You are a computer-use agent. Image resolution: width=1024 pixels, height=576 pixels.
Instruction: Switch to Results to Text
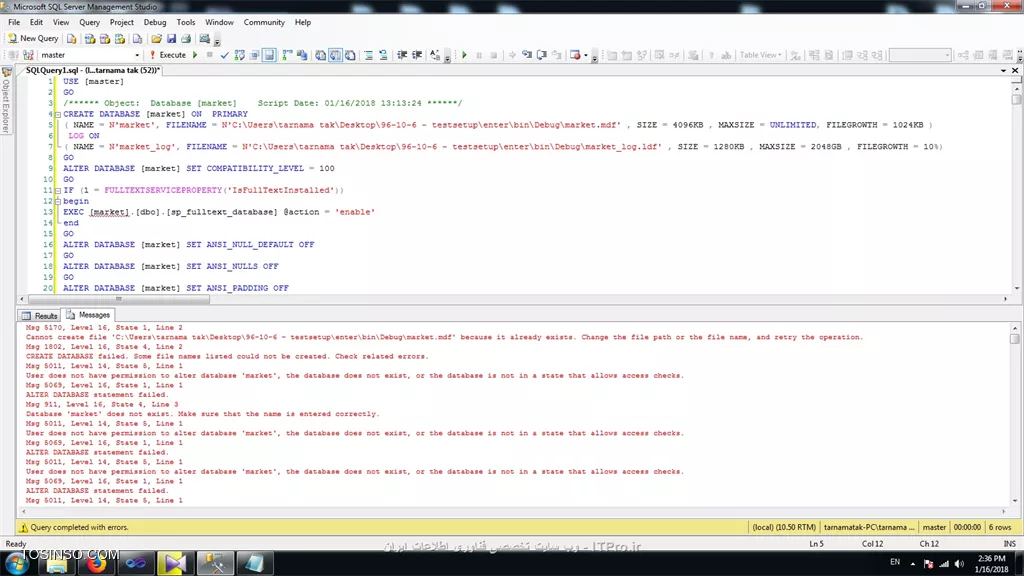point(321,56)
